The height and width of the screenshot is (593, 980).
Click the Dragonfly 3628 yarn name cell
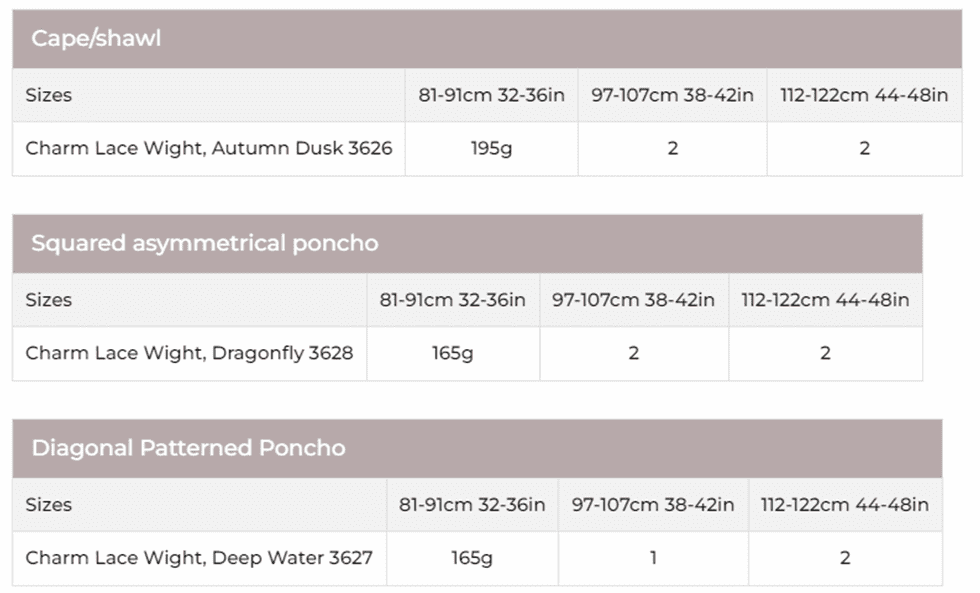[x=189, y=353]
